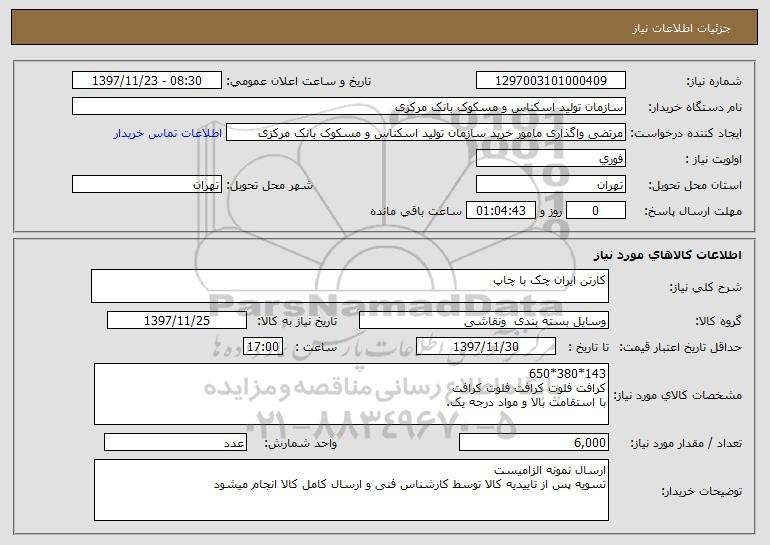This screenshot has width=770, height=545.
Task: Click the request creator field مرتضی واگذاری
Action: pyautogui.click(x=426, y=133)
